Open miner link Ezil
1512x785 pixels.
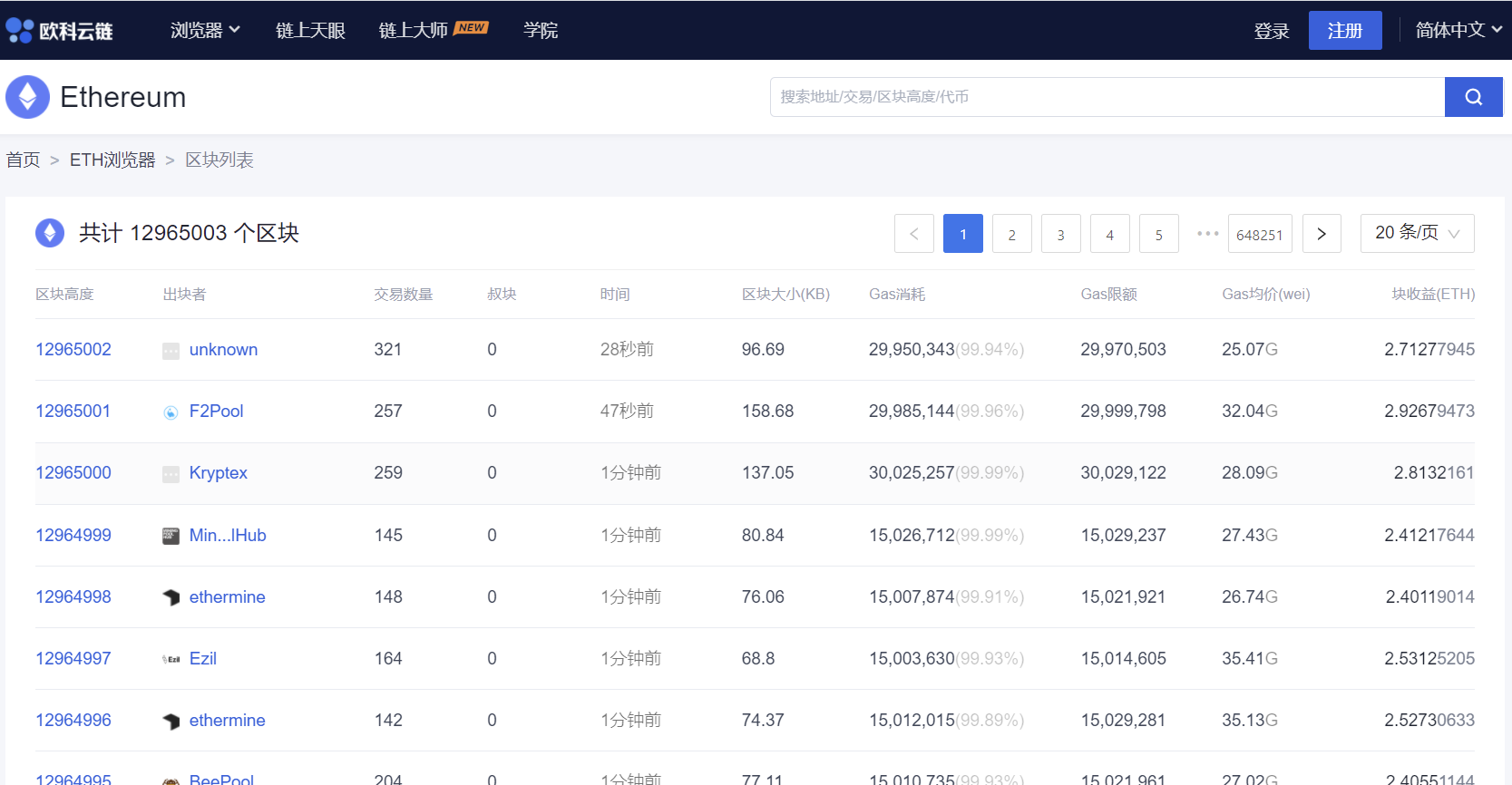[x=203, y=658]
